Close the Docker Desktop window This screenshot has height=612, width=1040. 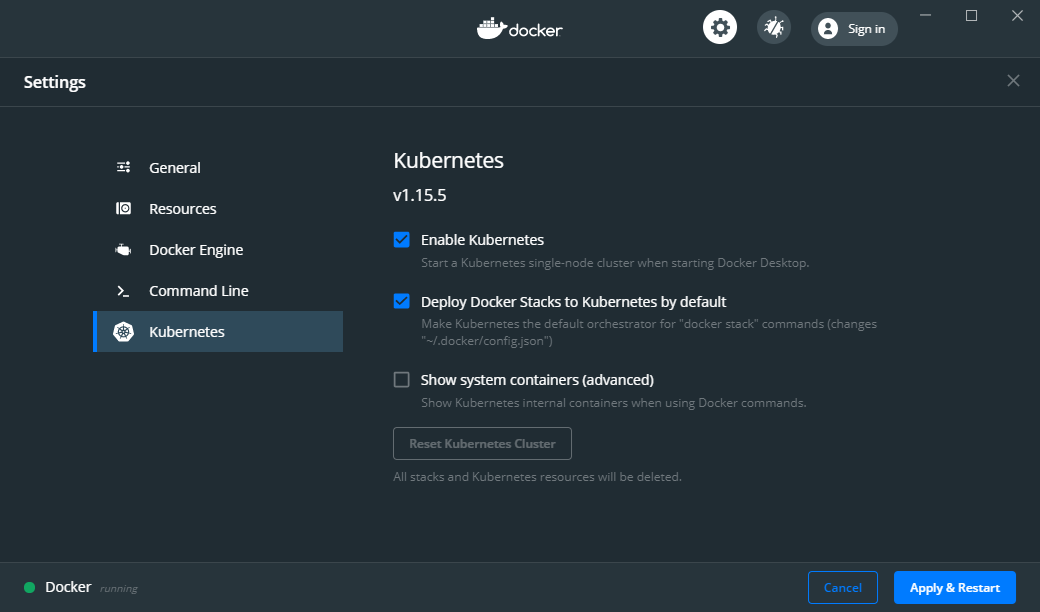pos(1017,15)
